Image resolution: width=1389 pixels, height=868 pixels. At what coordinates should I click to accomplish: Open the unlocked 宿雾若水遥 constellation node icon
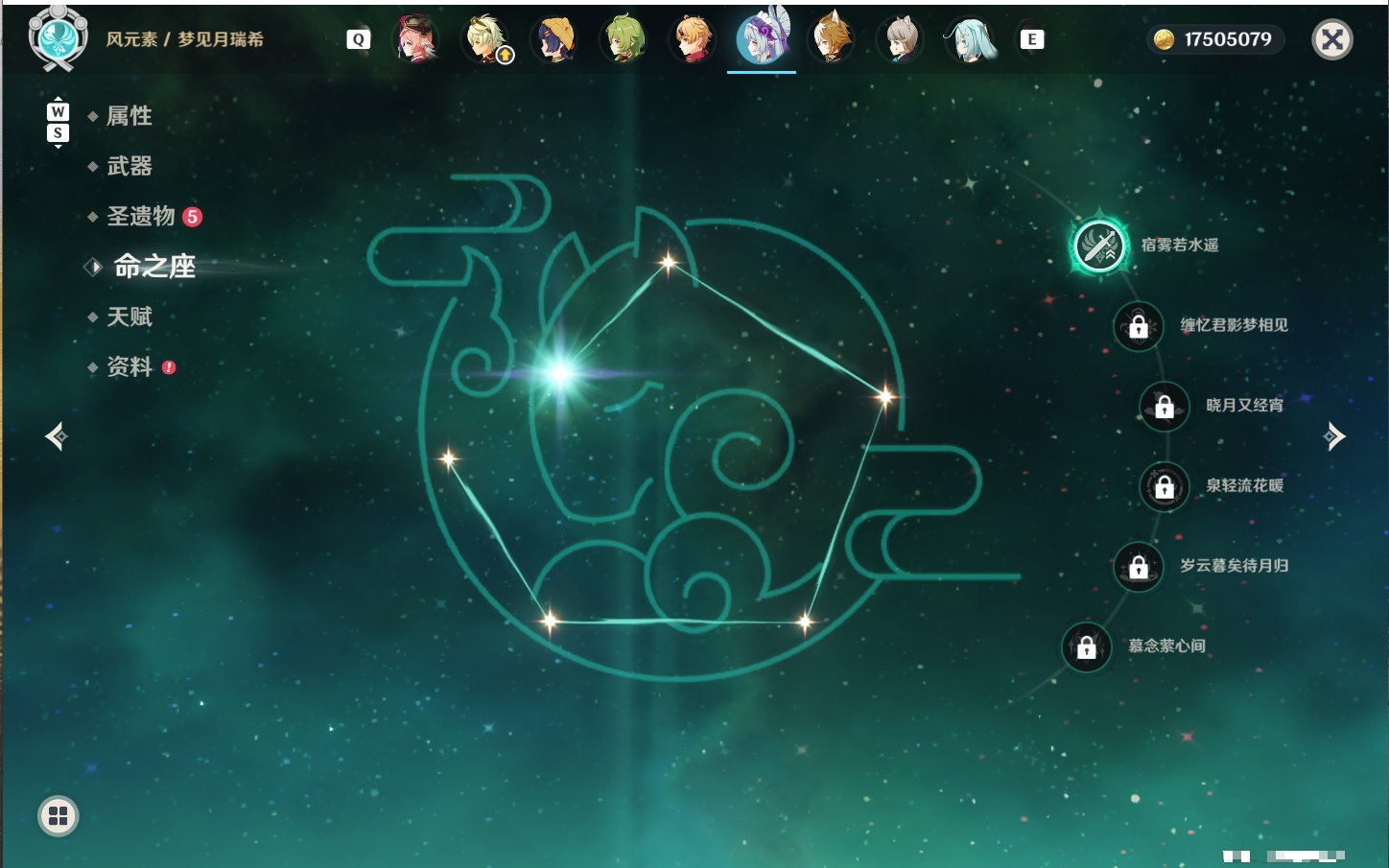pyautogui.click(x=1099, y=246)
